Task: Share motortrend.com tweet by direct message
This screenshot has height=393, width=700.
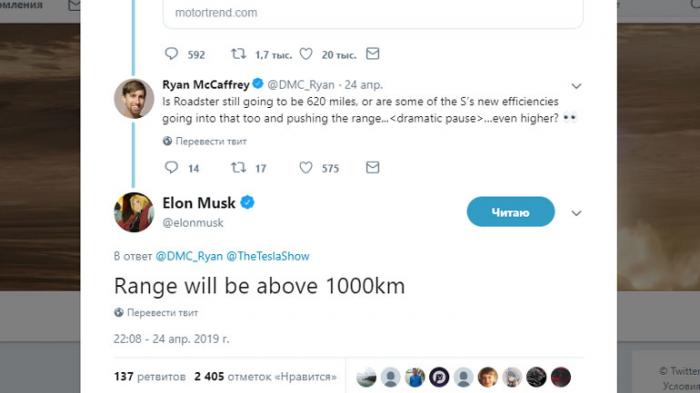Action: (373, 54)
